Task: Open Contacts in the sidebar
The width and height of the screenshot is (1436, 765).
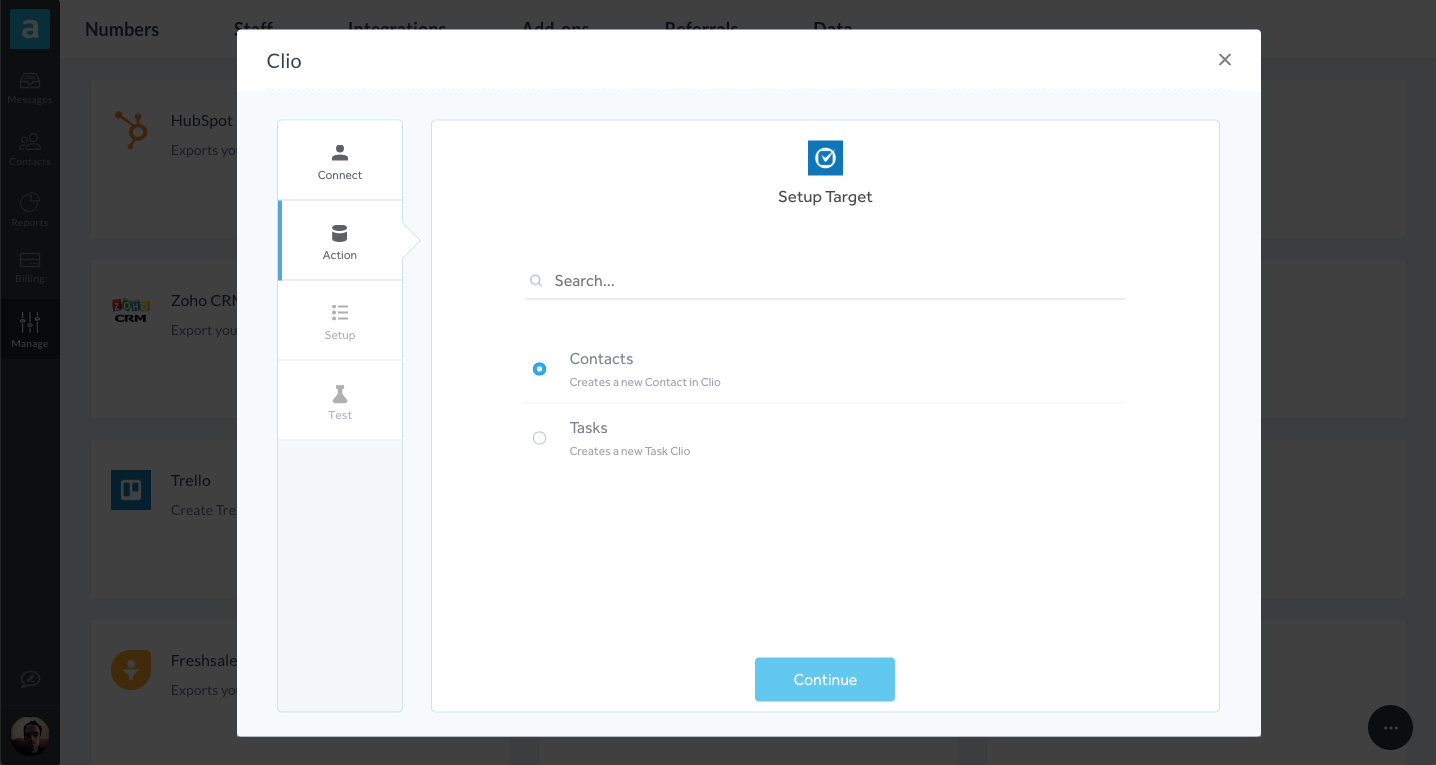Action: coord(30,150)
